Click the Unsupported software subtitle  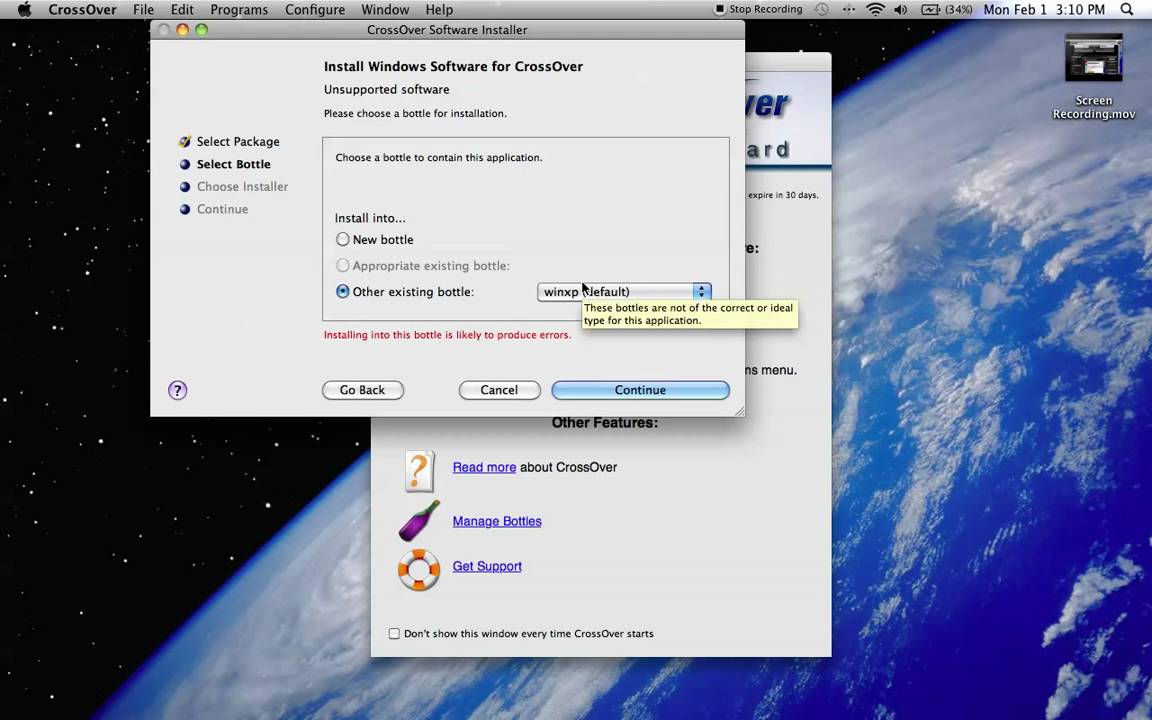pyautogui.click(x=386, y=90)
